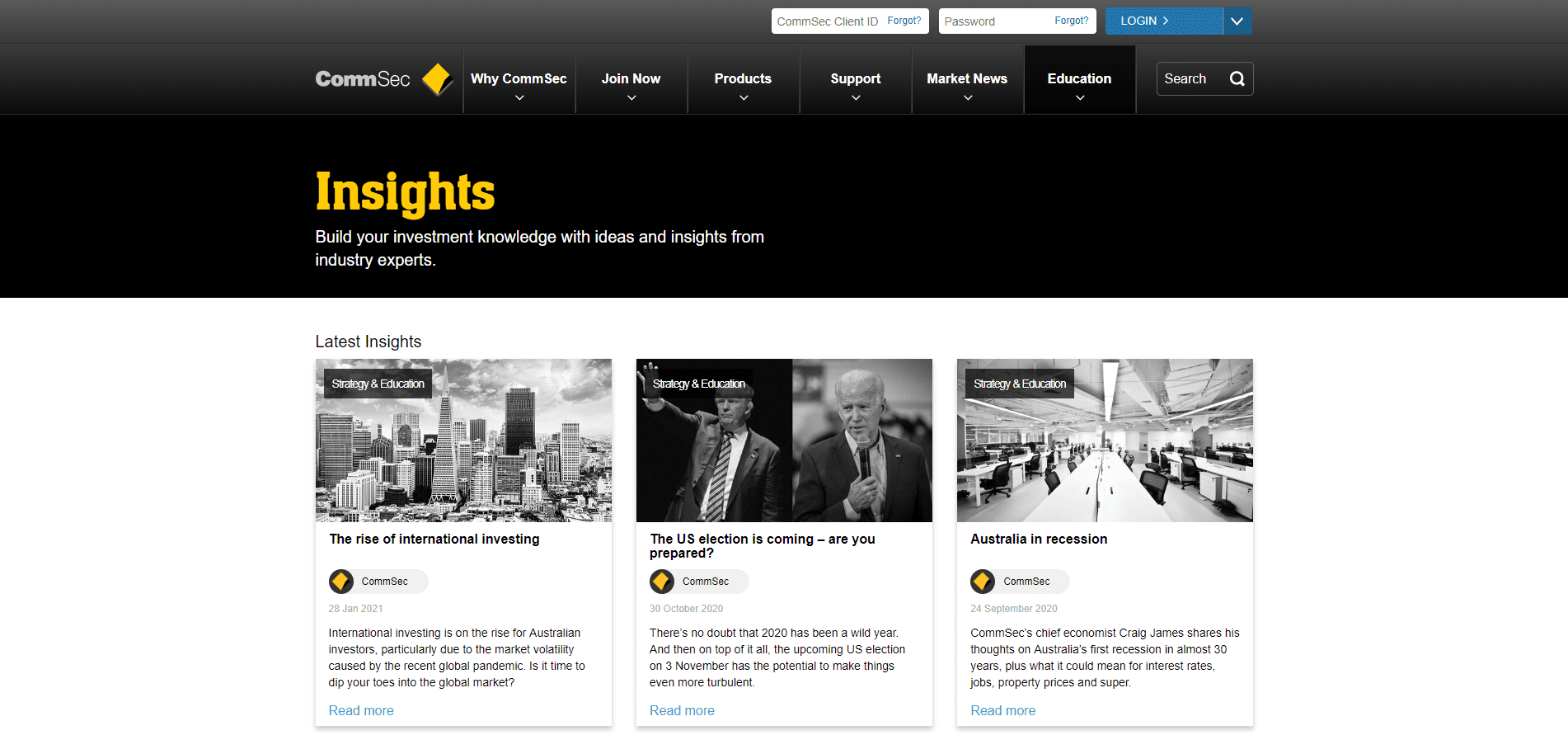The width and height of the screenshot is (1568, 735).
Task: Expand the Products menu chevron
Action: 744,98
